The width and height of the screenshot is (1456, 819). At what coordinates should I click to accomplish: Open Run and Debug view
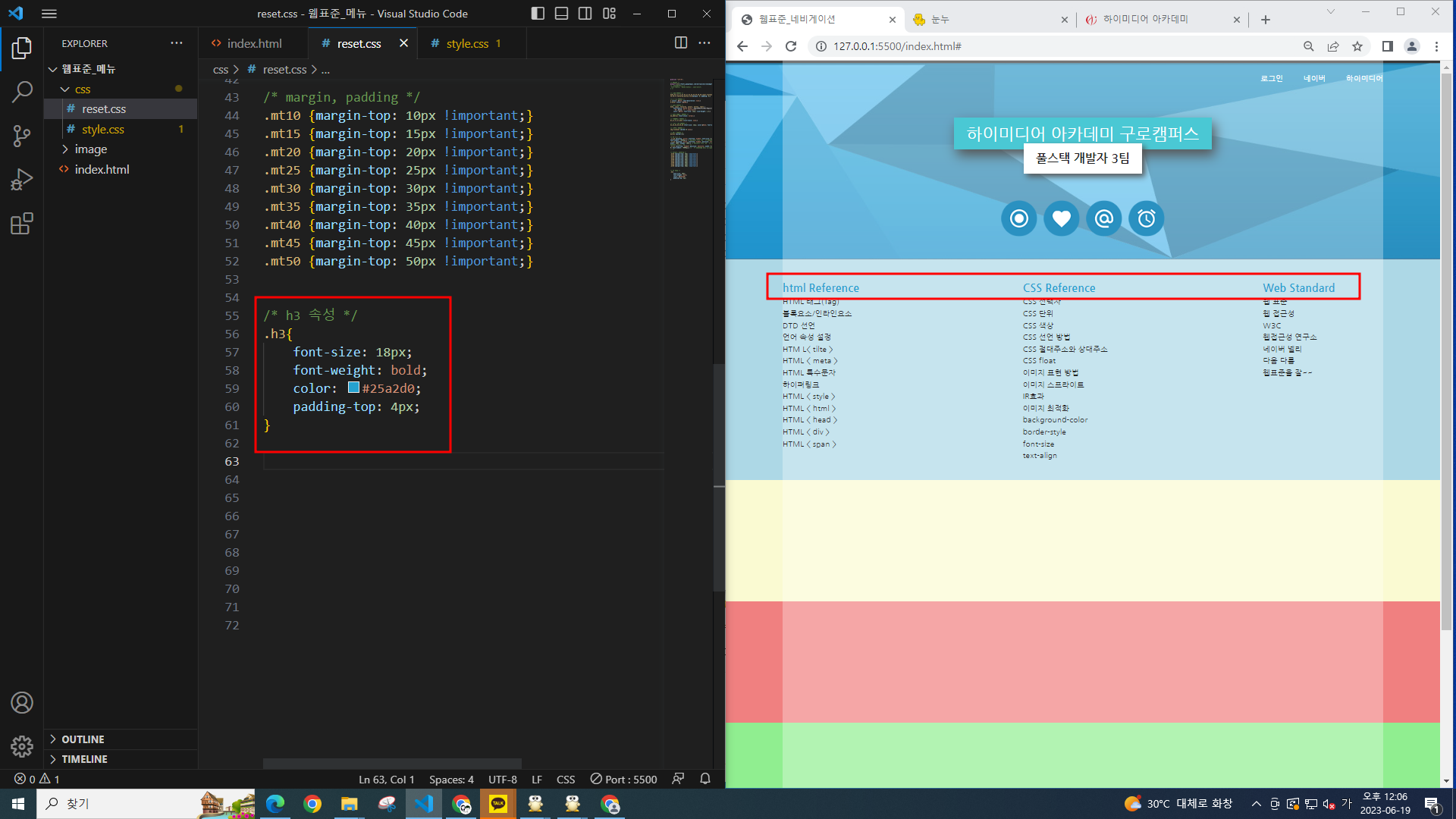click(22, 180)
